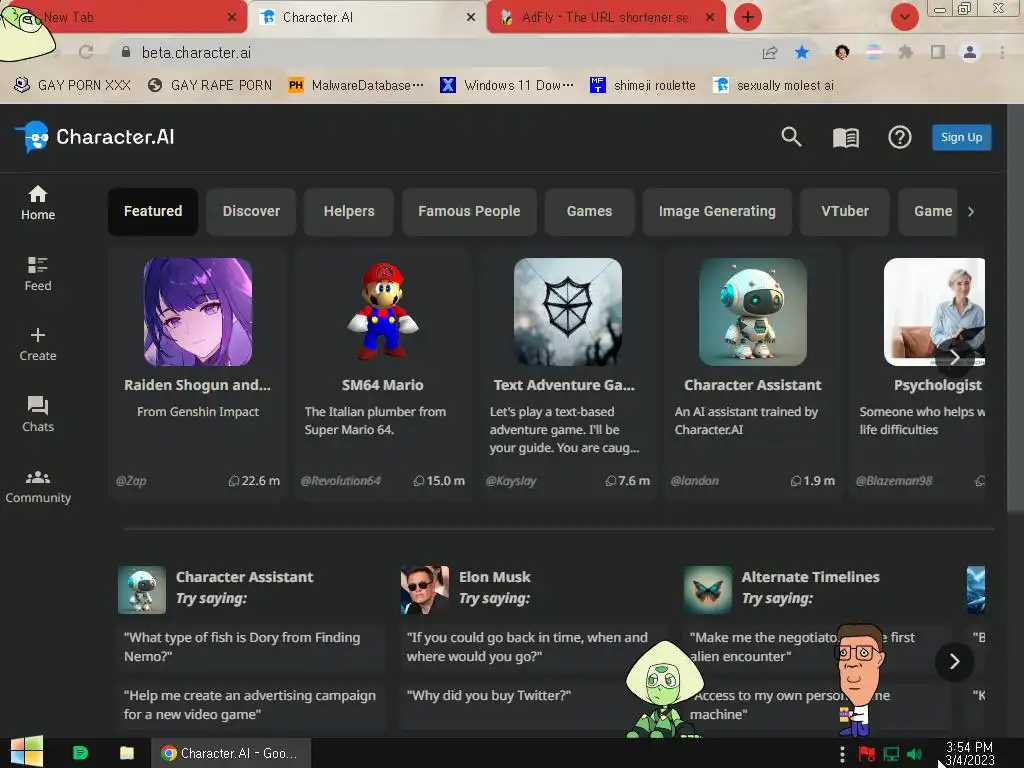Click the network monitor tray icon
1024x768 pixels.
(891, 754)
